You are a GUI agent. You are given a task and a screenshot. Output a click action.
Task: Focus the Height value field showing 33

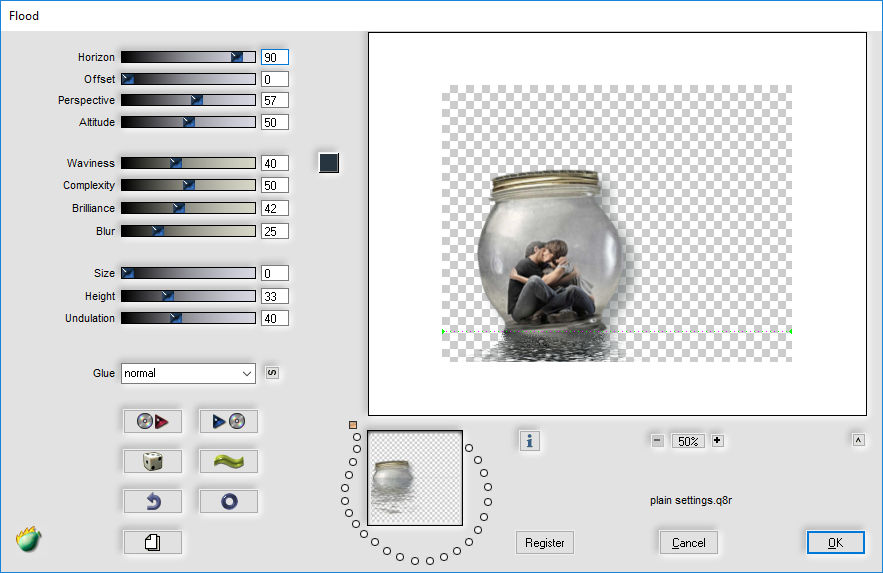click(x=275, y=296)
